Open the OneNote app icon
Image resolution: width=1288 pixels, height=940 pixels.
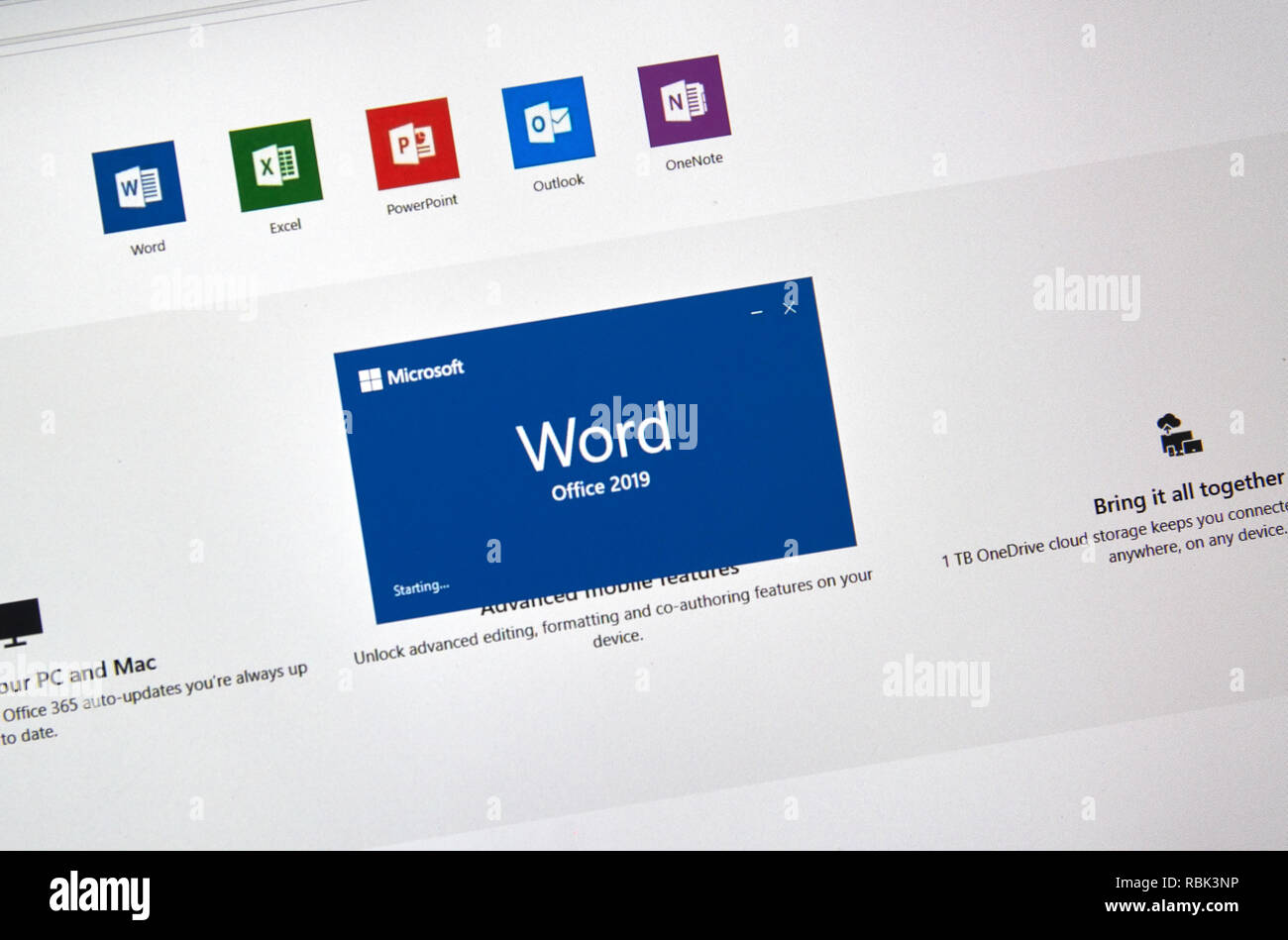[x=684, y=101]
